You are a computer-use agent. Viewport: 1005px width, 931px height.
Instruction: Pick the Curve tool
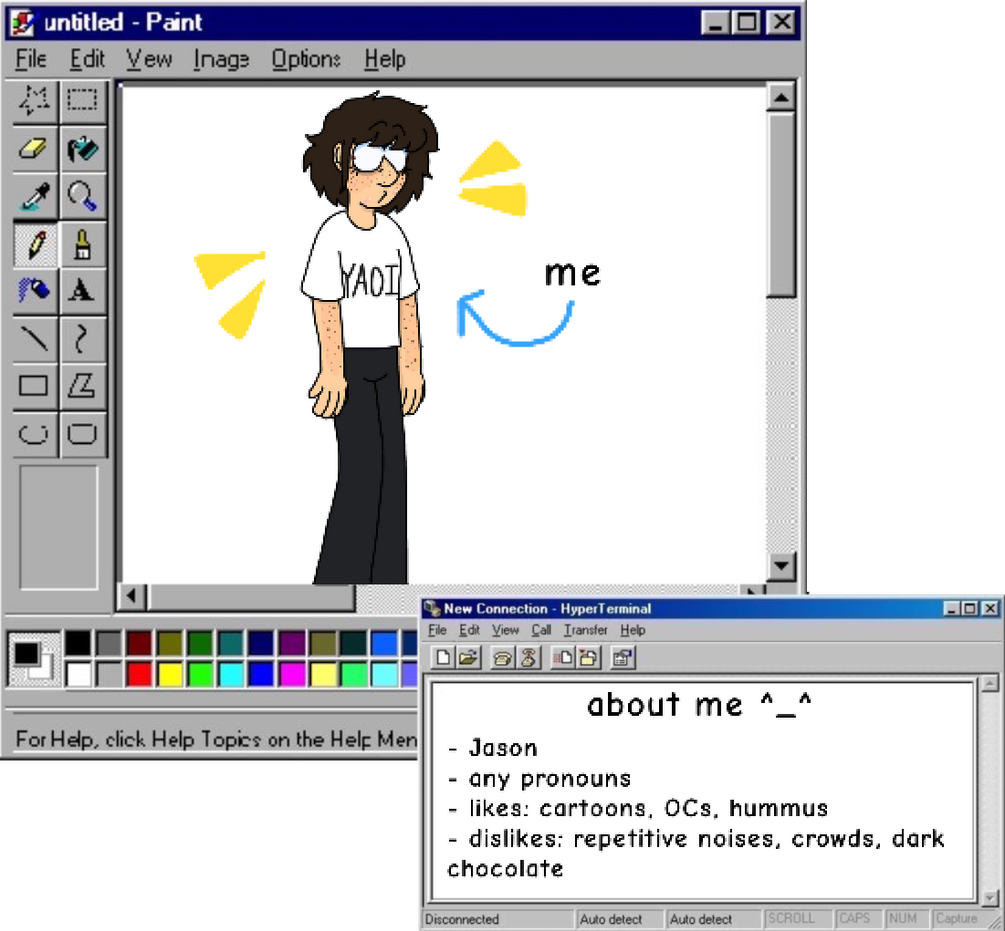point(82,338)
